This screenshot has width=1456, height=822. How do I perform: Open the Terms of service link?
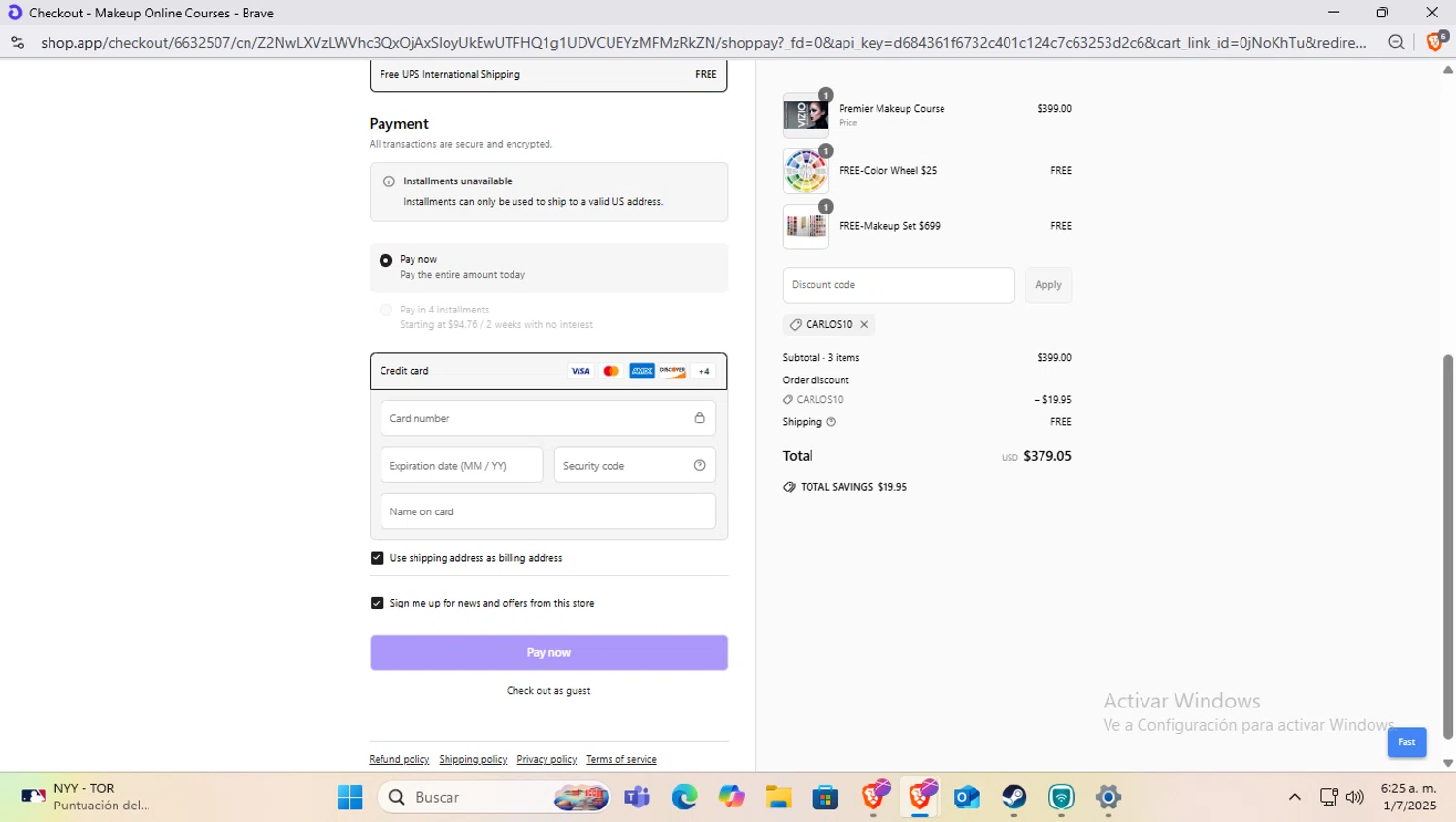621,760
